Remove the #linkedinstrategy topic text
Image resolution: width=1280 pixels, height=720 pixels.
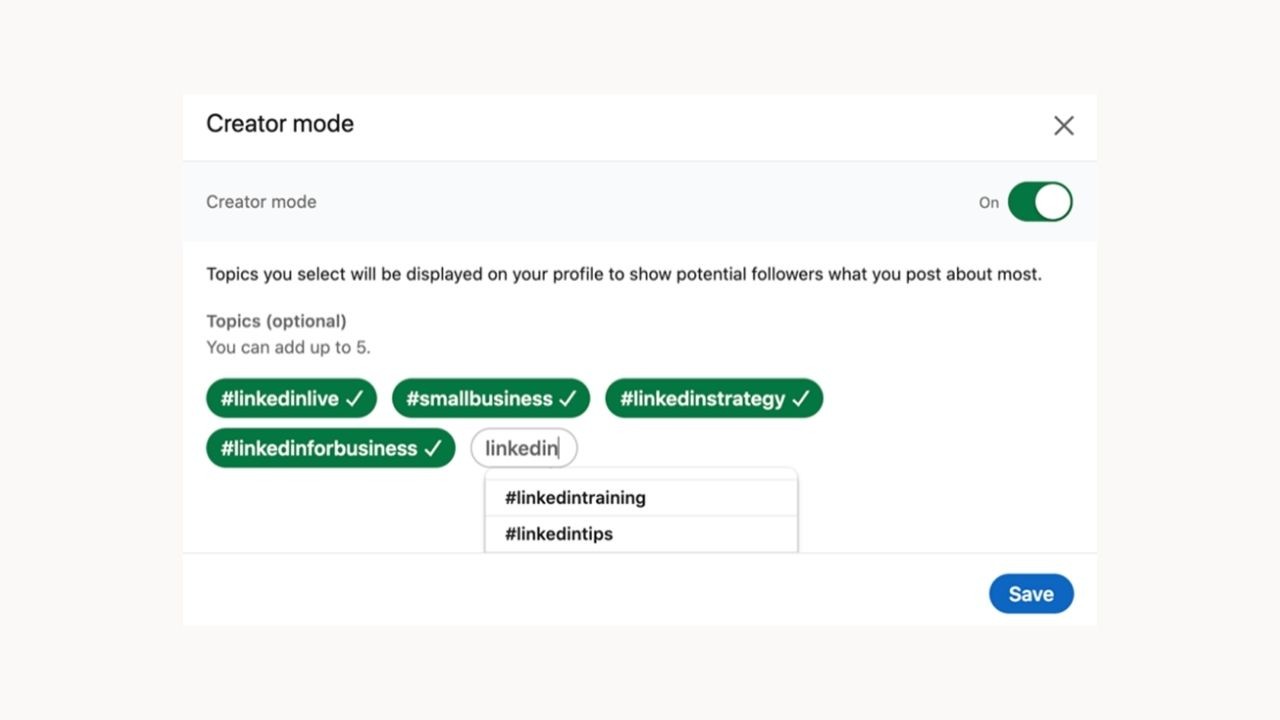[702, 398]
